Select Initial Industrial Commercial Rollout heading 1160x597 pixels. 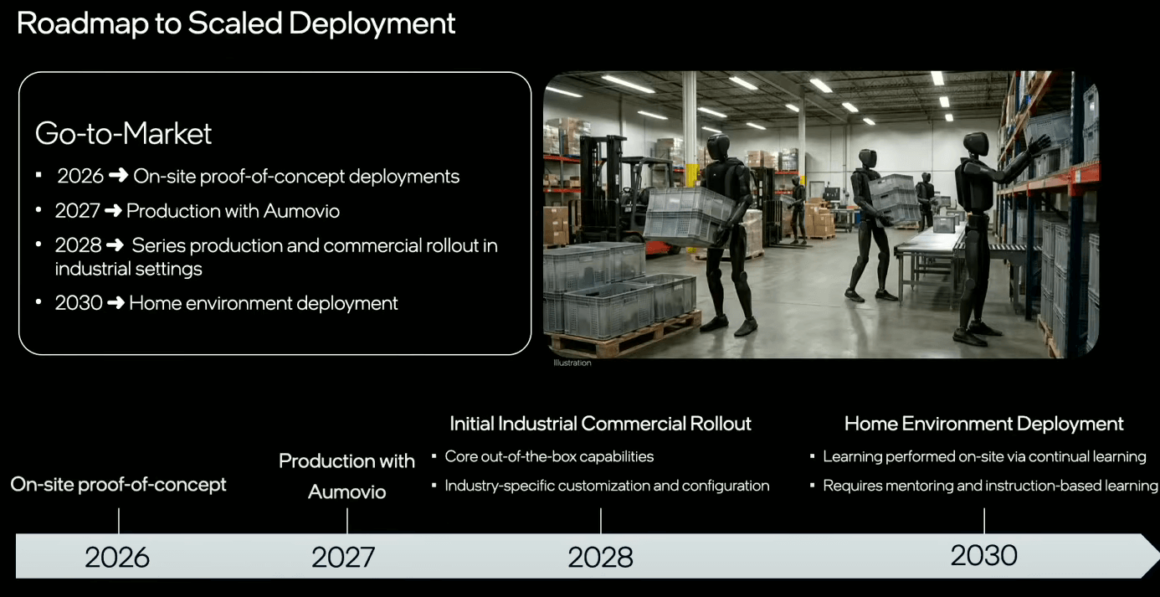pos(600,423)
